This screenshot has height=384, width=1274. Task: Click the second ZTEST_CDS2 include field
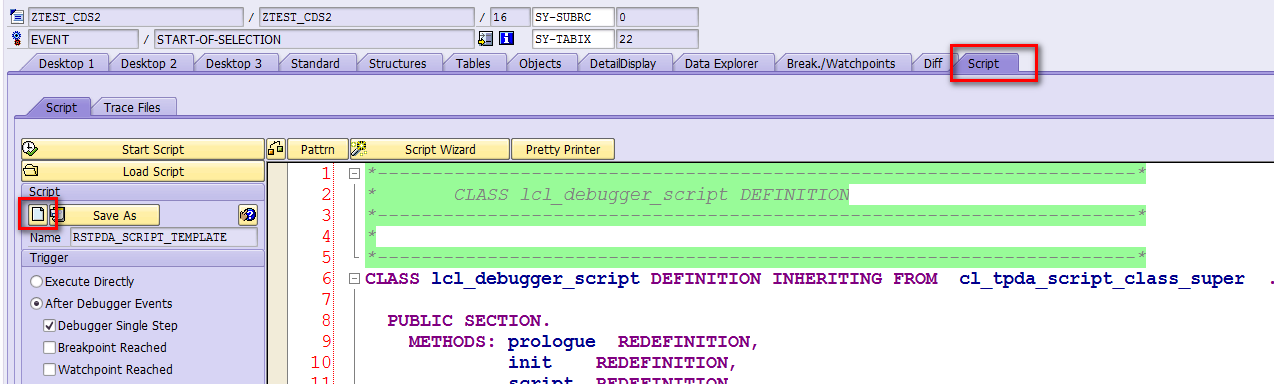point(366,17)
